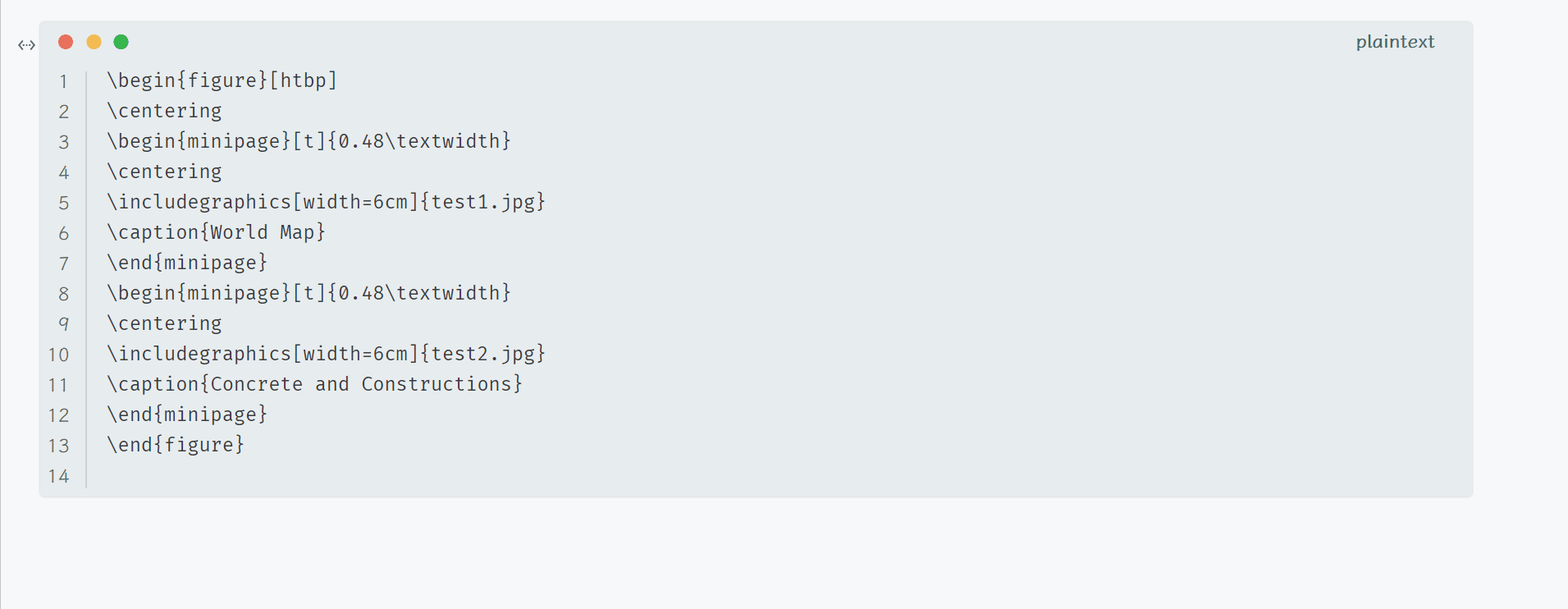This screenshot has width=1568, height=609.
Task: Click the yellow dot in code header
Action: (x=94, y=42)
